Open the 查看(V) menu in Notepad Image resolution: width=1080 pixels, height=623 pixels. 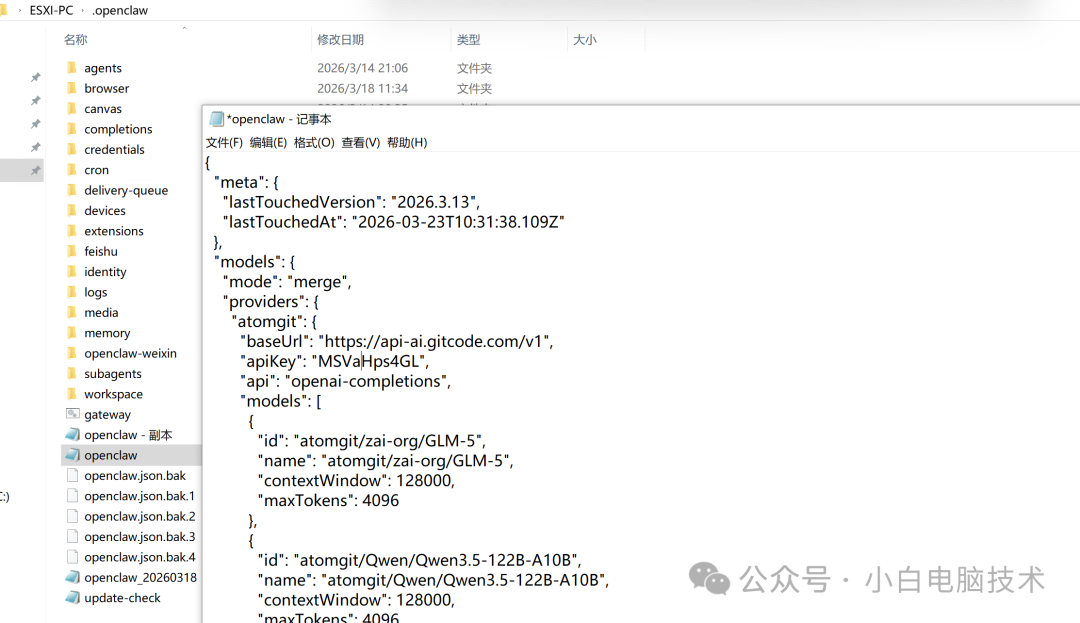tap(361, 142)
